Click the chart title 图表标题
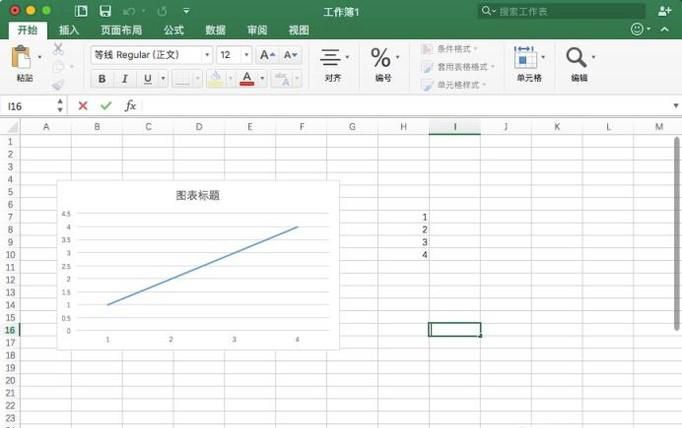 coord(197,195)
